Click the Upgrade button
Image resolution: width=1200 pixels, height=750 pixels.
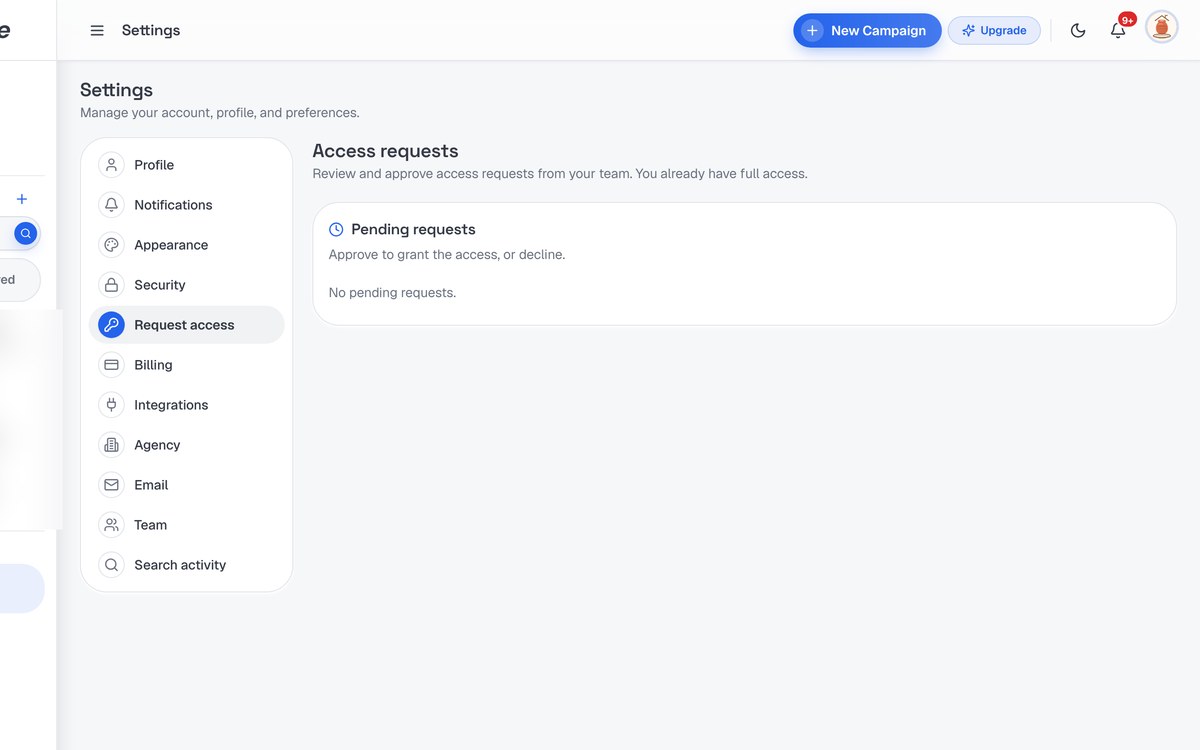(994, 31)
